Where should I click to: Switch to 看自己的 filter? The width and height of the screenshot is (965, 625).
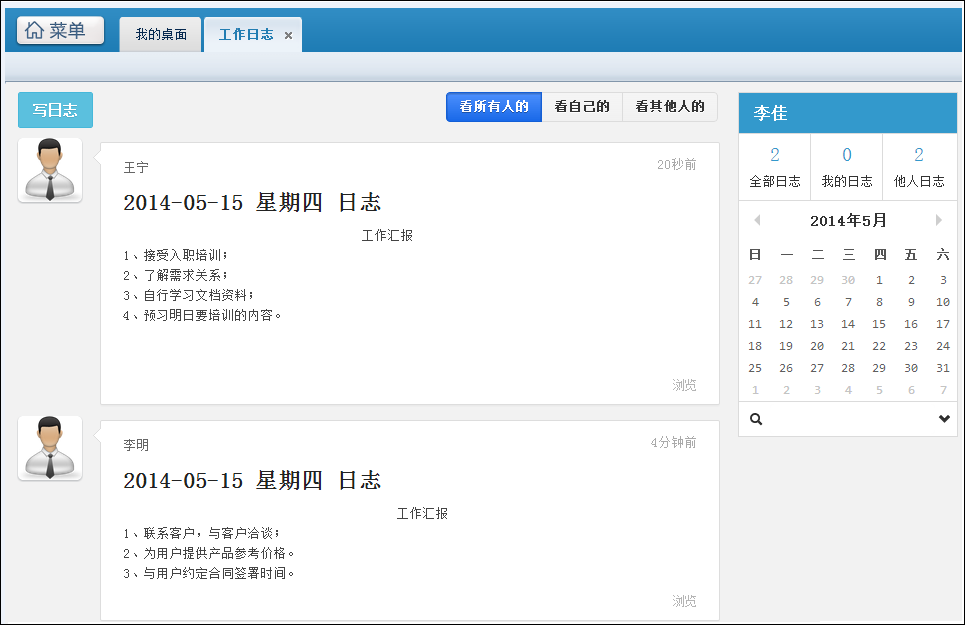coord(582,107)
